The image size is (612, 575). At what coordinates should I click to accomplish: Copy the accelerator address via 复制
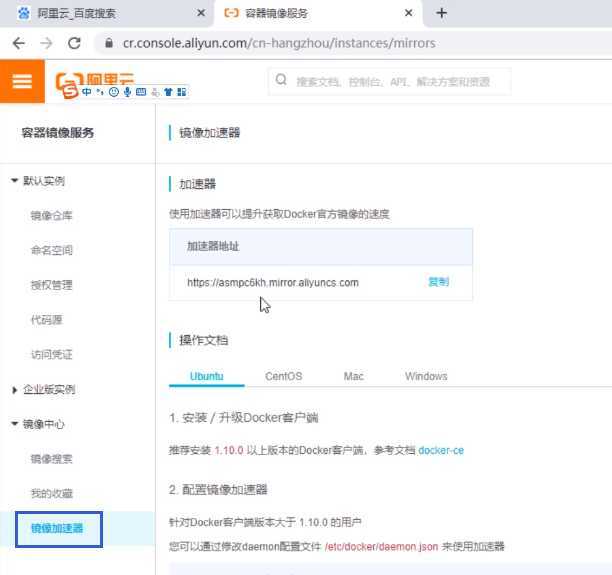[x=438, y=282]
